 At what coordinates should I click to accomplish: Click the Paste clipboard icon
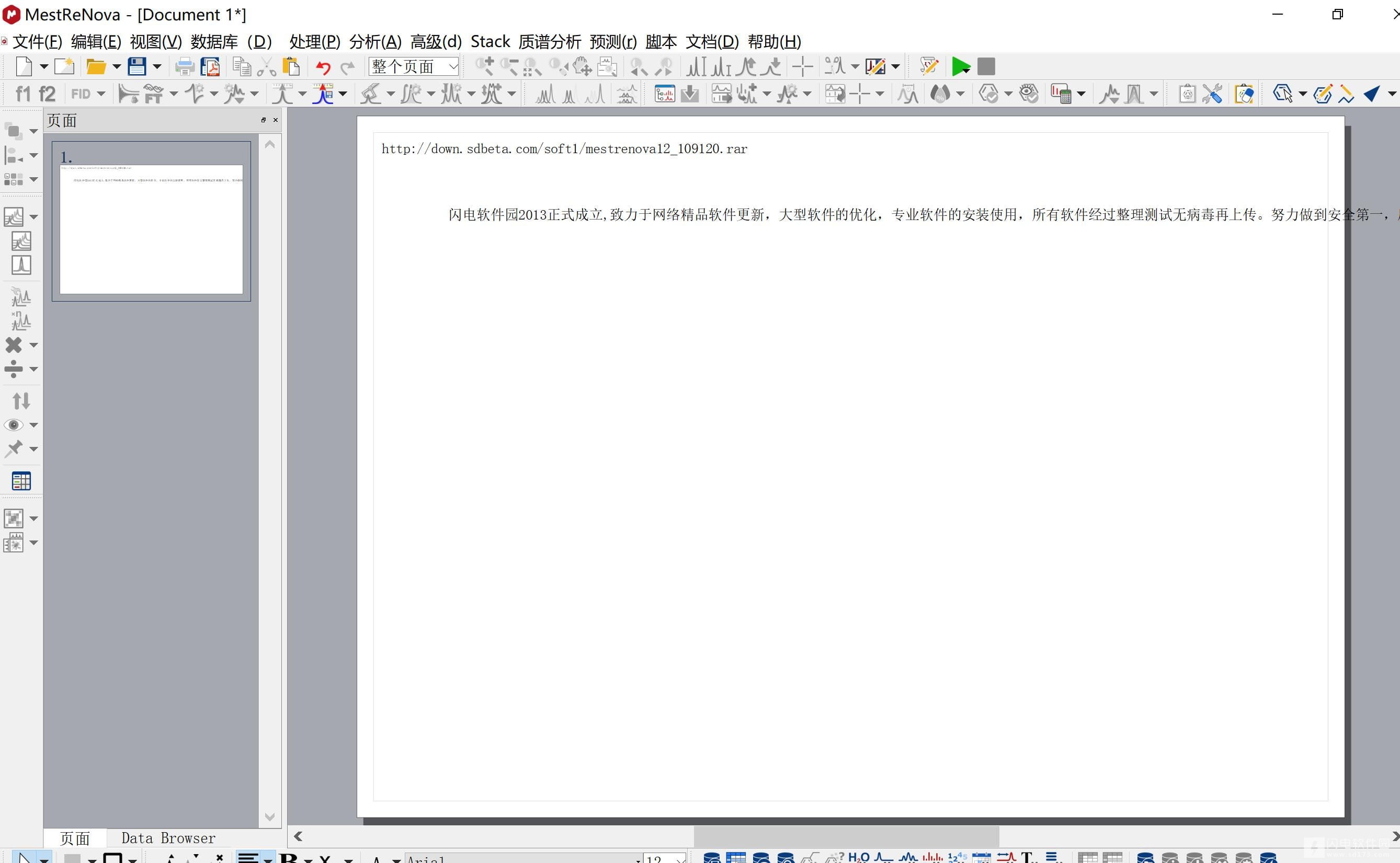pyautogui.click(x=291, y=67)
